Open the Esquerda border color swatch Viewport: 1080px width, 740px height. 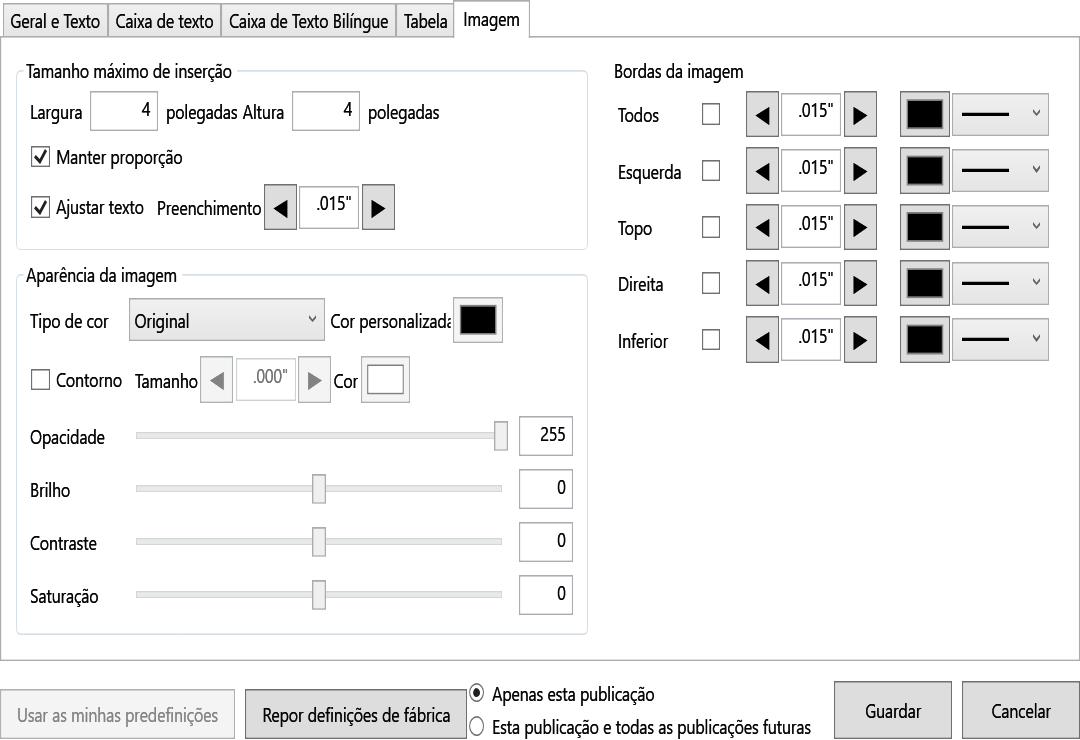point(925,171)
